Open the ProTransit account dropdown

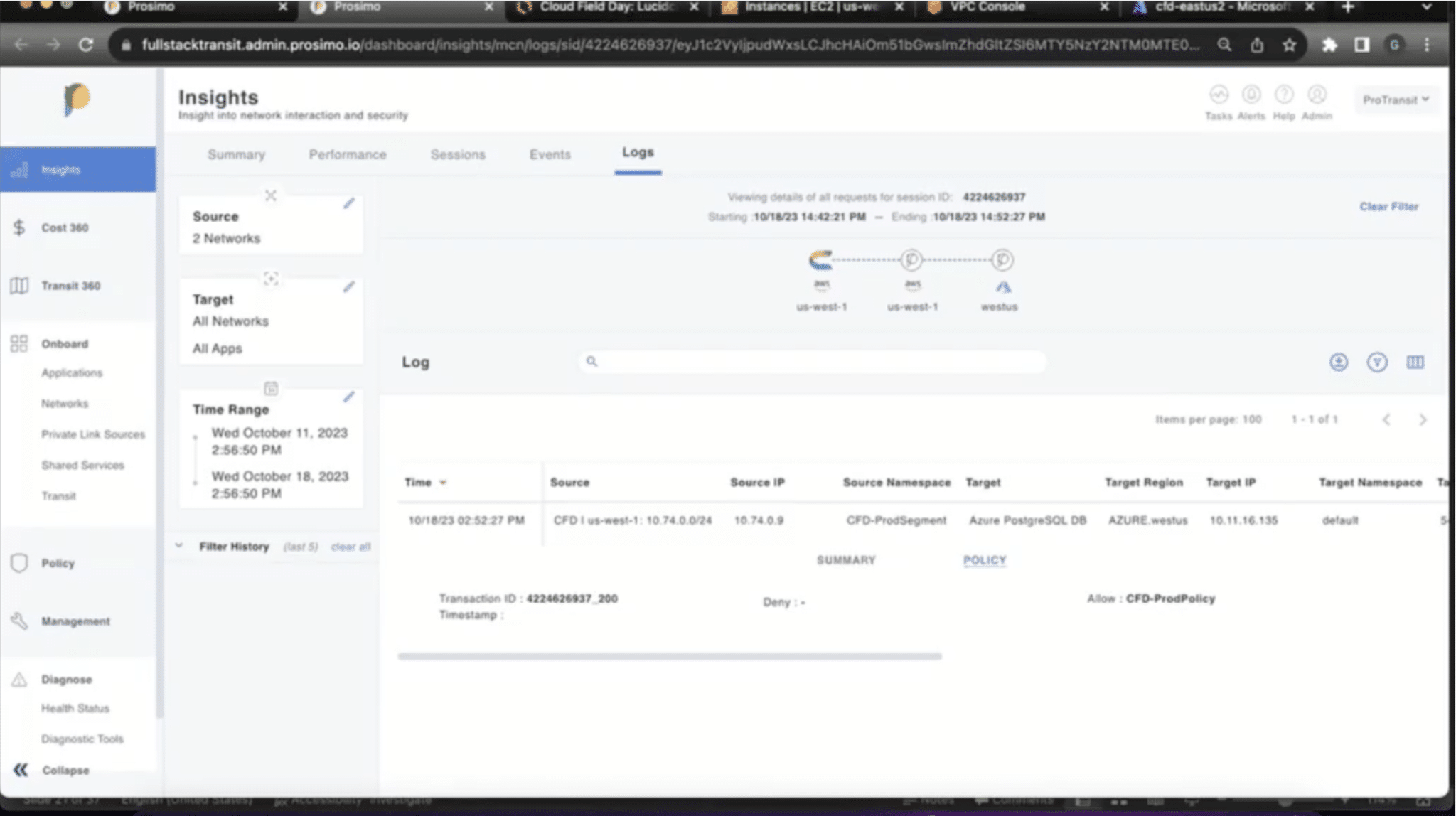coord(1395,100)
